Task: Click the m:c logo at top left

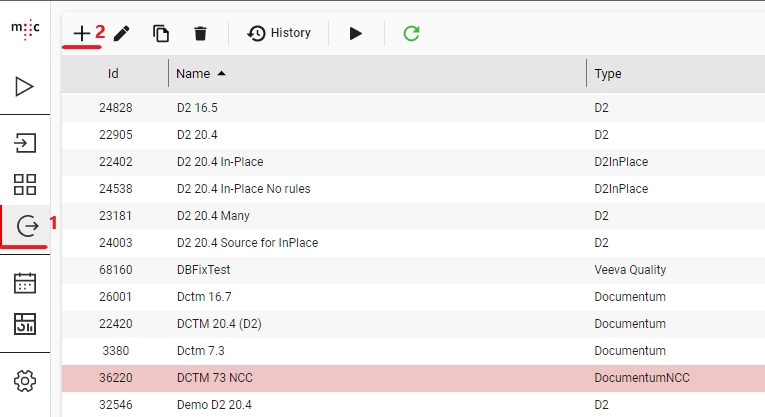Action: (25, 29)
